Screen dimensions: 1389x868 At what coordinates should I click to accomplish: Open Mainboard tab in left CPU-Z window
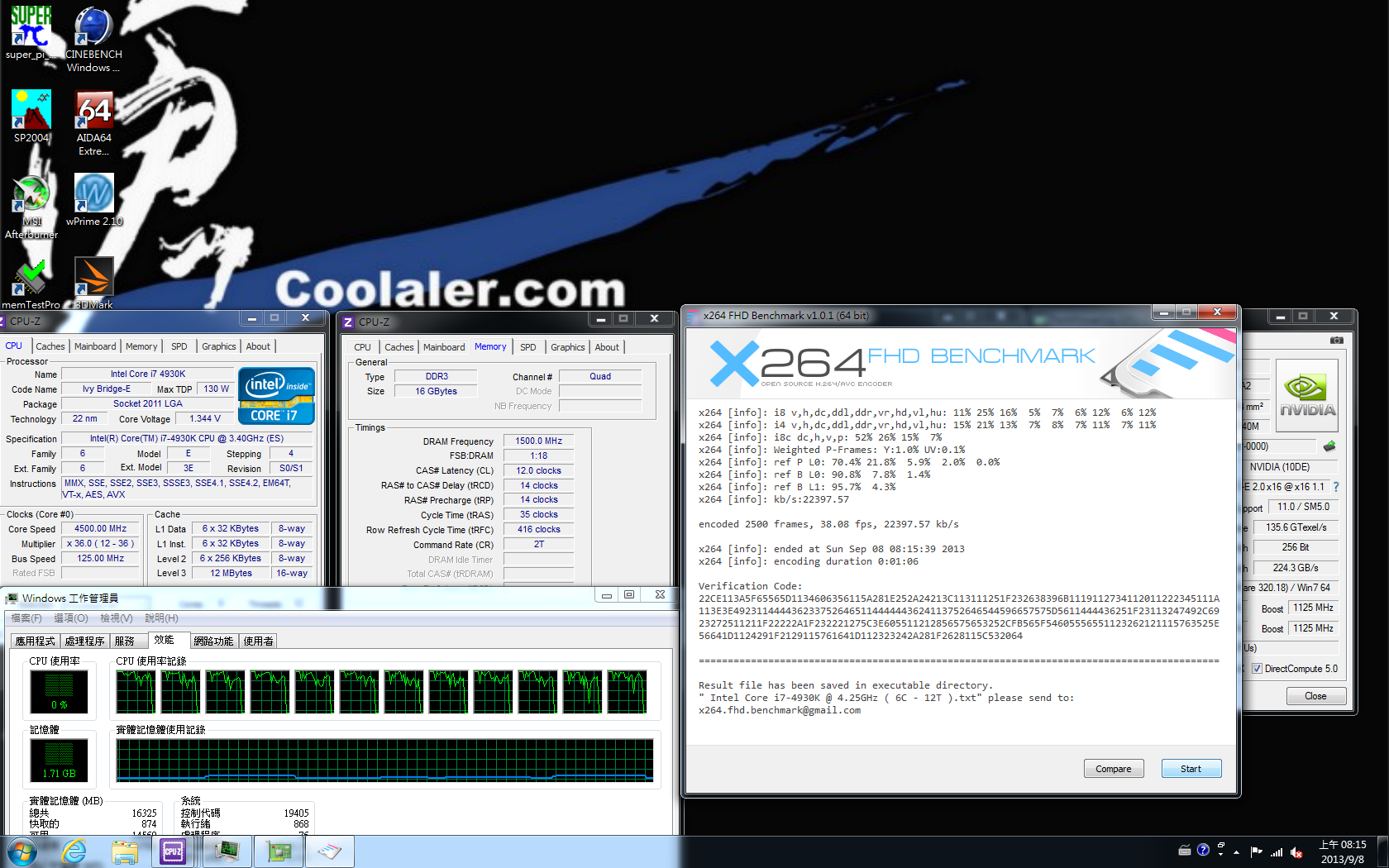(x=95, y=346)
